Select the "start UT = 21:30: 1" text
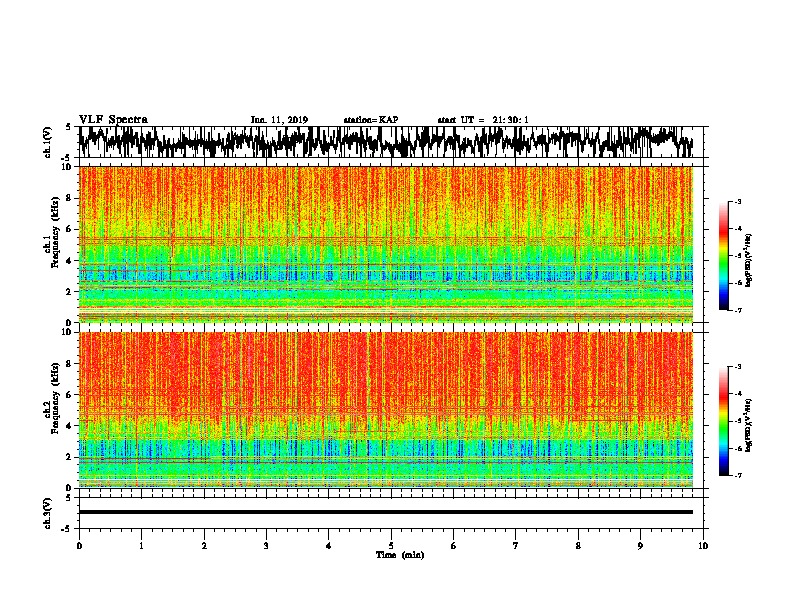Image resolution: width=792 pixels, height=612 pixels. point(483,120)
